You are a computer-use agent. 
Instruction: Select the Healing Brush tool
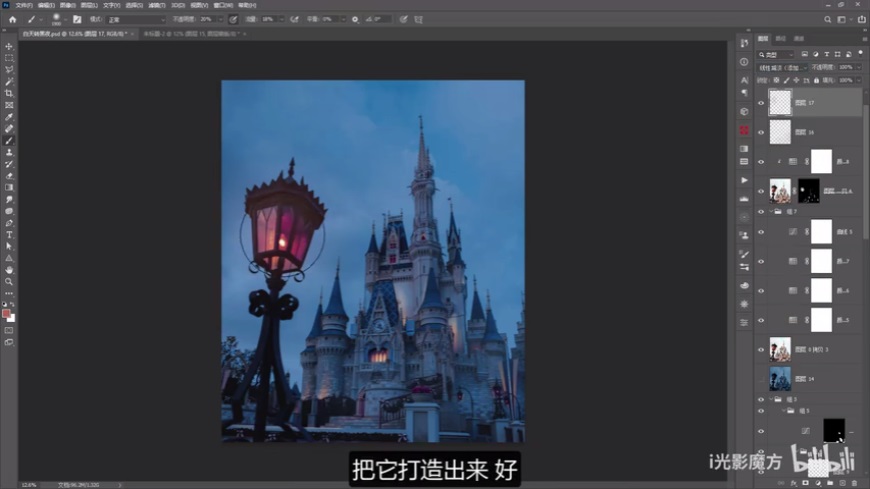pos(9,129)
